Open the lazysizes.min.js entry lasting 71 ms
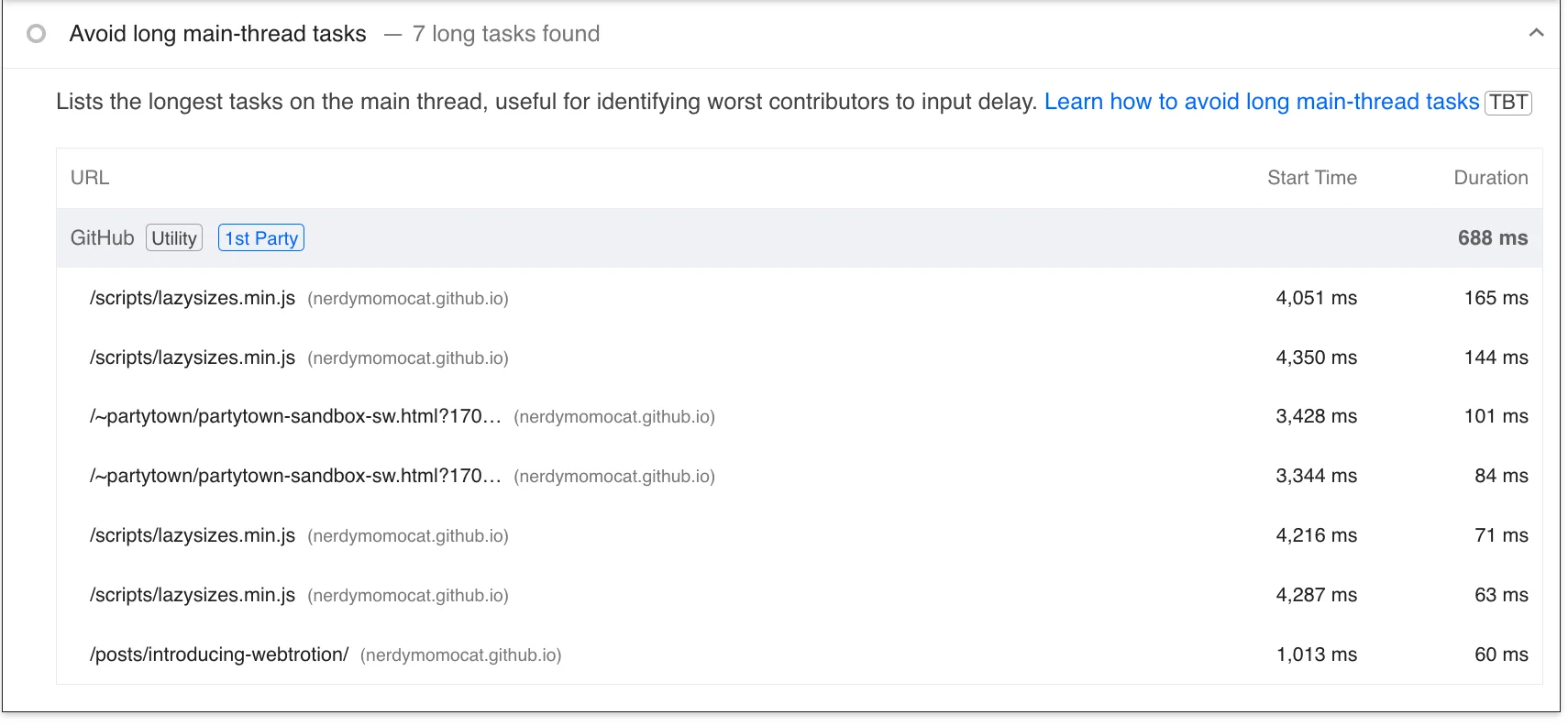The width and height of the screenshot is (1568, 726). [193, 535]
